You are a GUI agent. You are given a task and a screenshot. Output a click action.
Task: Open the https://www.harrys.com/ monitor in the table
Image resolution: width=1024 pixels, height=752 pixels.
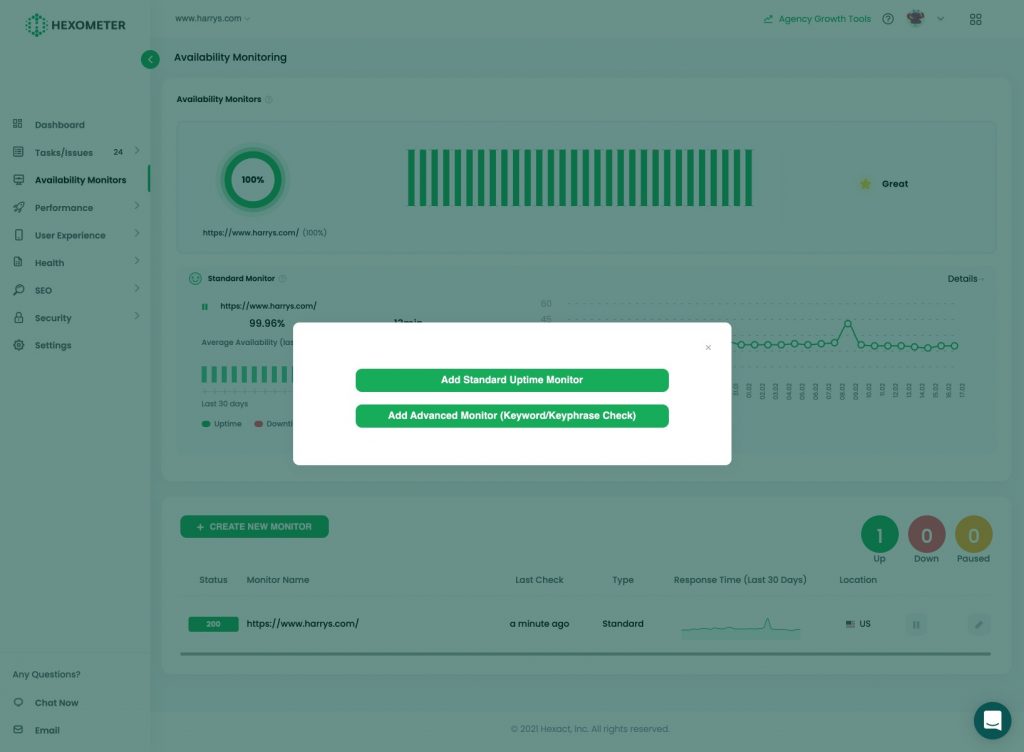(302, 623)
